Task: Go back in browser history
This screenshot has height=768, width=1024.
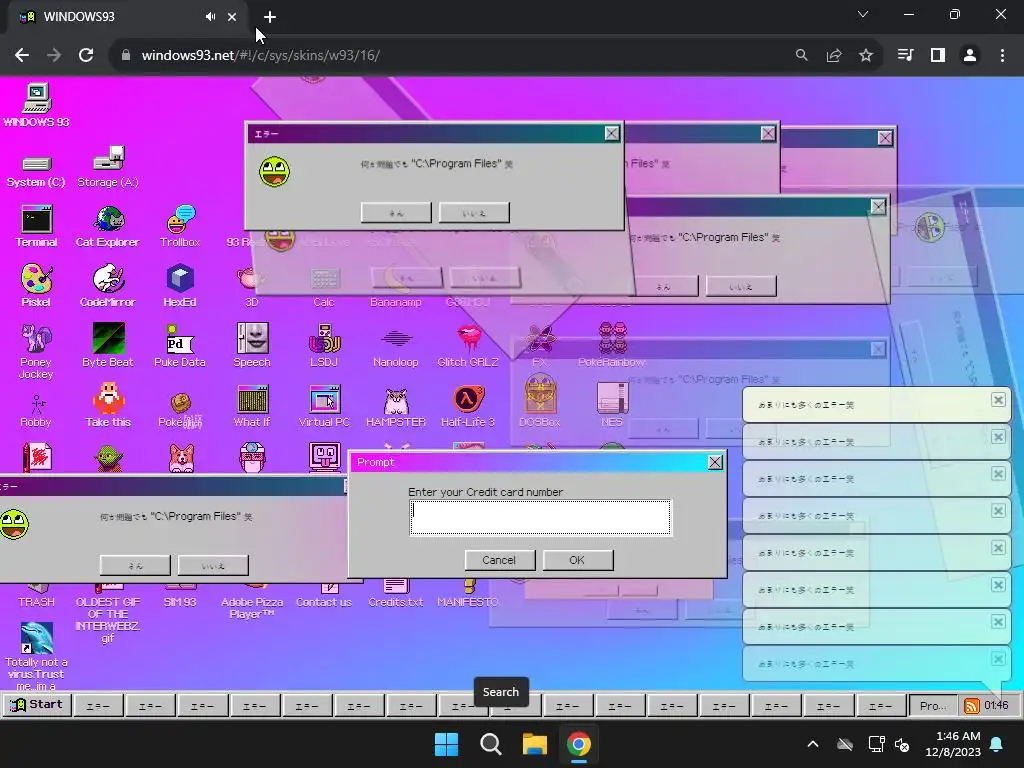Action: (22, 56)
